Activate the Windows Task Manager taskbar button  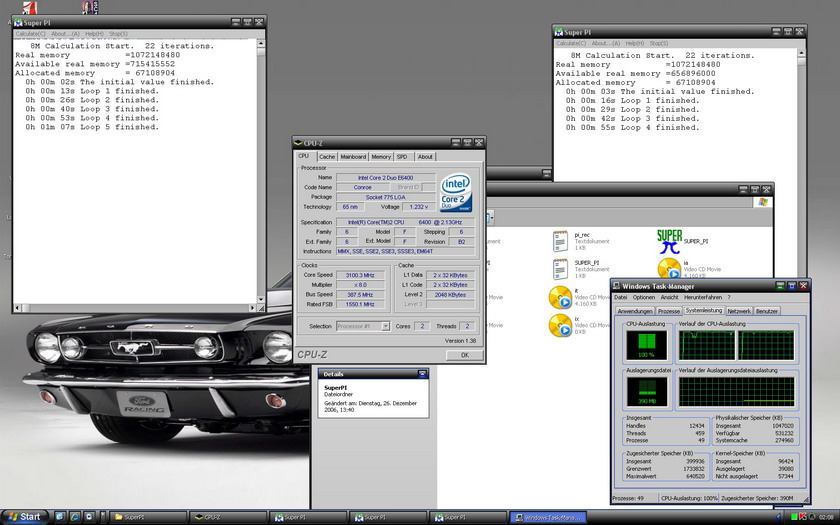pyautogui.click(x=548, y=518)
